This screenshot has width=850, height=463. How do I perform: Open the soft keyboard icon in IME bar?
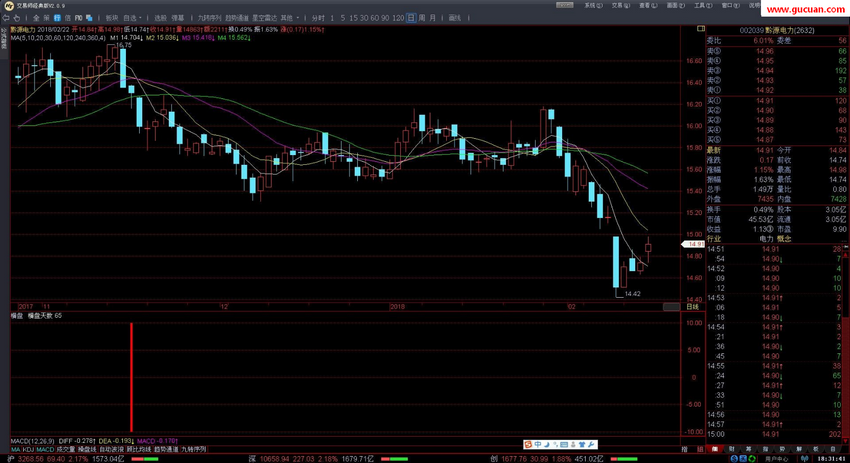click(x=564, y=445)
